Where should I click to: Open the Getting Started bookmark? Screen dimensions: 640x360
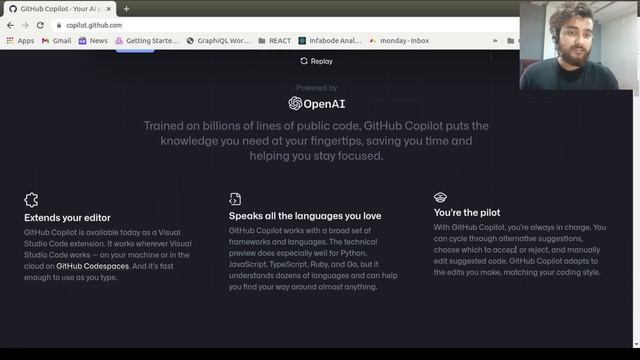point(147,41)
